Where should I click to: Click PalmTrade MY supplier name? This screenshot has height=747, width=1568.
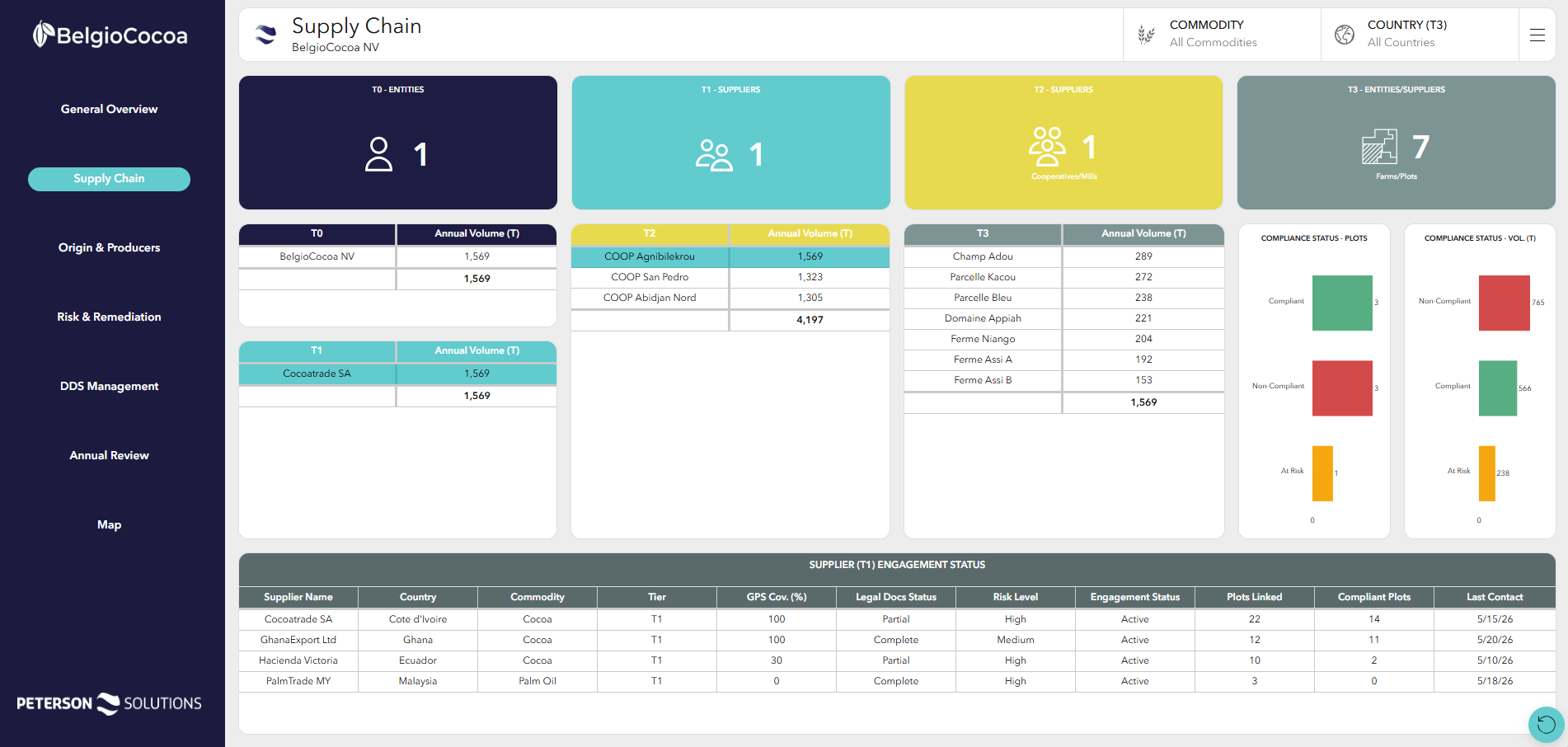coord(298,681)
